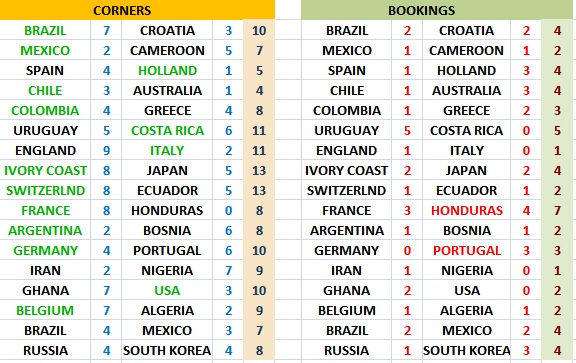Select the Bookings total 7 in France row
This screenshot has height=363, width=576.
pos(557,211)
